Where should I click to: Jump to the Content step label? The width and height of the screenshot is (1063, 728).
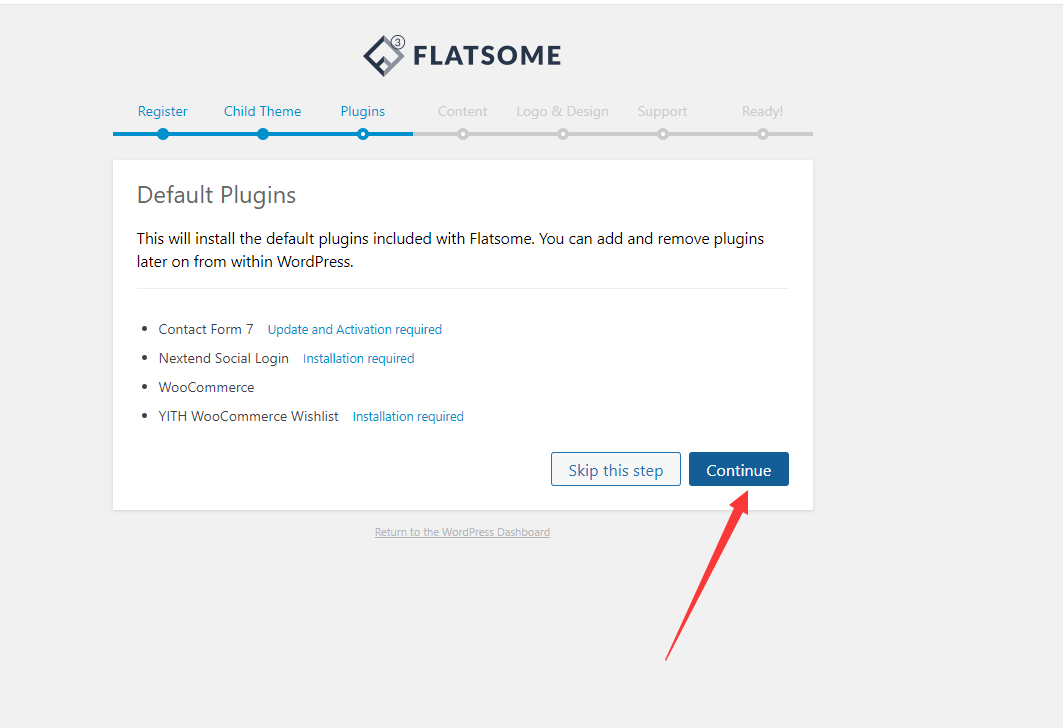[x=462, y=111]
